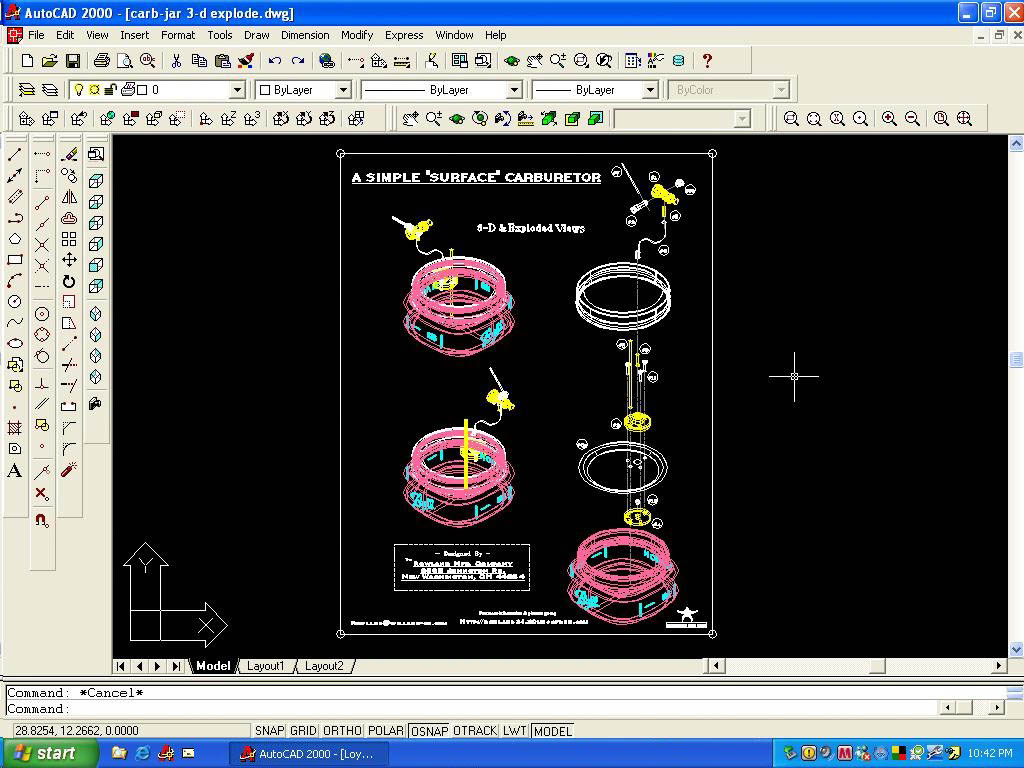Click the Windows Start button
This screenshot has height=768, width=1024.
click(x=49, y=753)
